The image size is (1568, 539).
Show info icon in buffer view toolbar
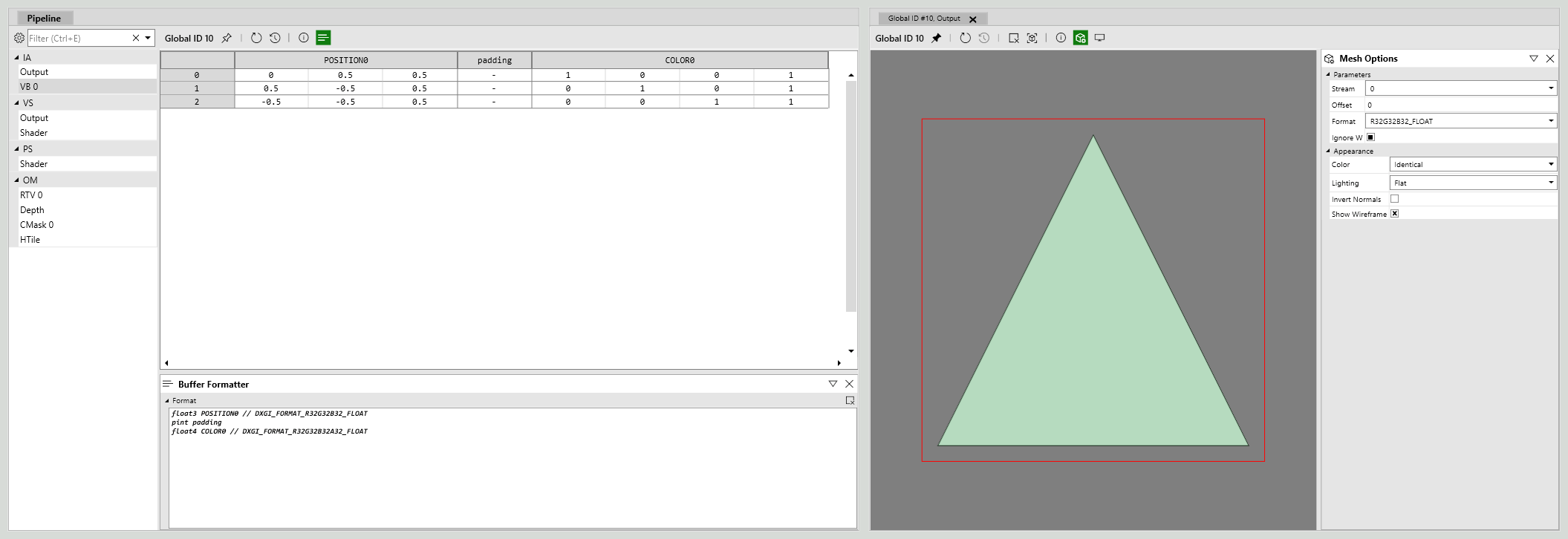tap(304, 38)
